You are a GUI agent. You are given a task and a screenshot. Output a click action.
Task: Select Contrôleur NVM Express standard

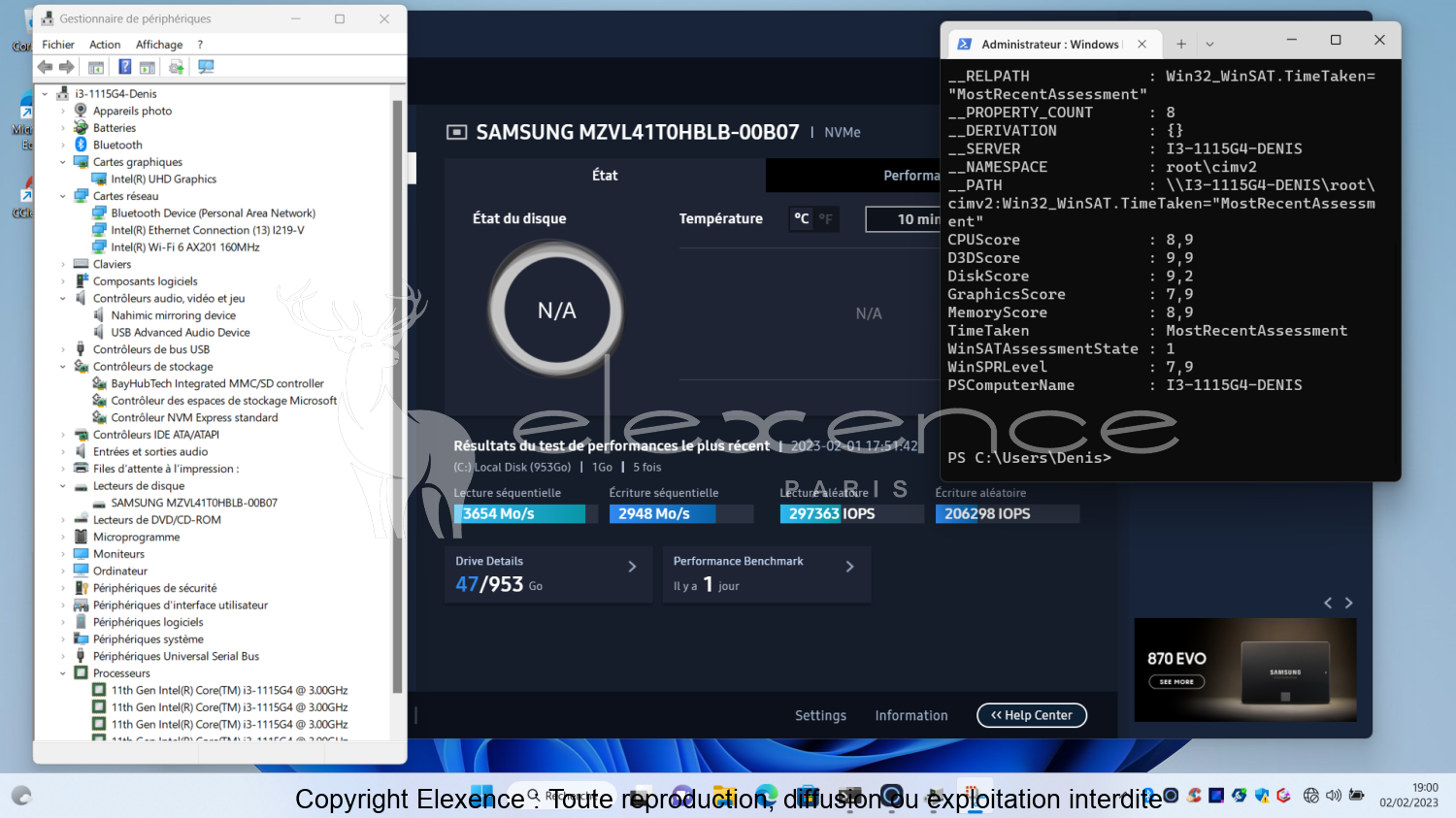coord(194,418)
